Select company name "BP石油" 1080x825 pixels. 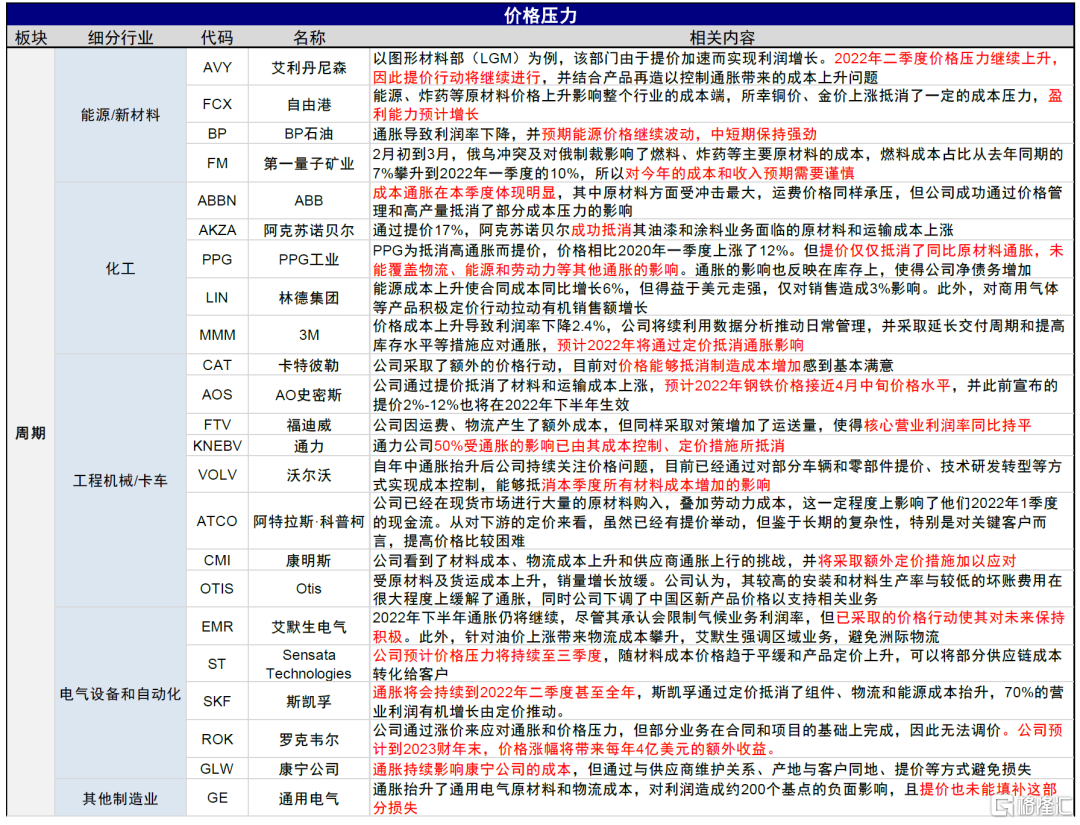tap(309, 134)
